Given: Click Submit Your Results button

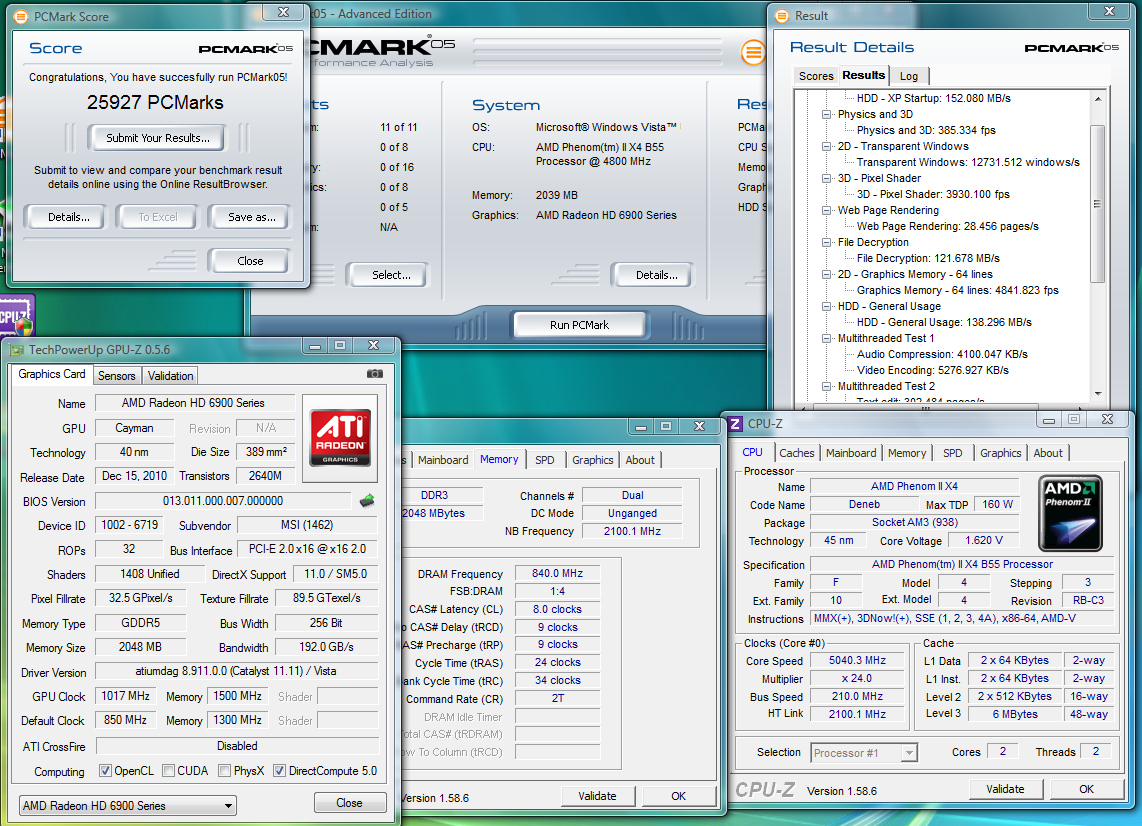Looking at the screenshot, I should 157,138.
